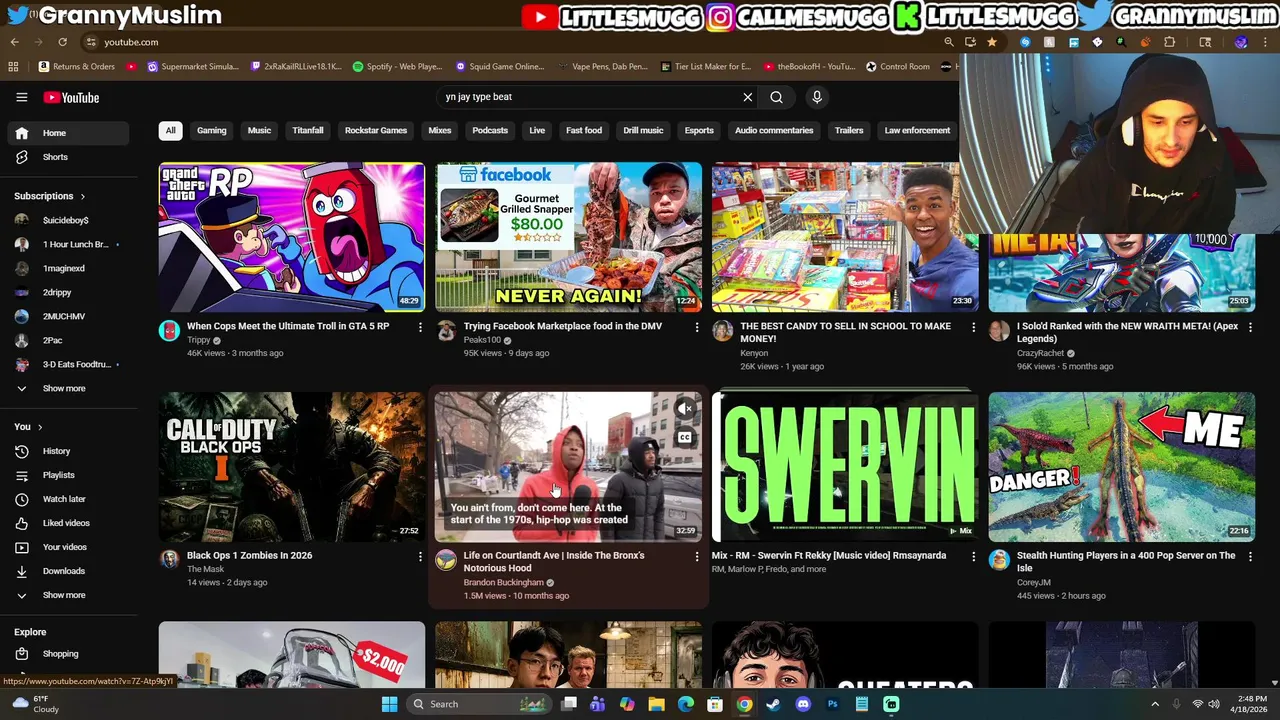Screen dimensions: 1280x720
Task: Open Playlists in the sidebar
Action: (x=66, y=475)
